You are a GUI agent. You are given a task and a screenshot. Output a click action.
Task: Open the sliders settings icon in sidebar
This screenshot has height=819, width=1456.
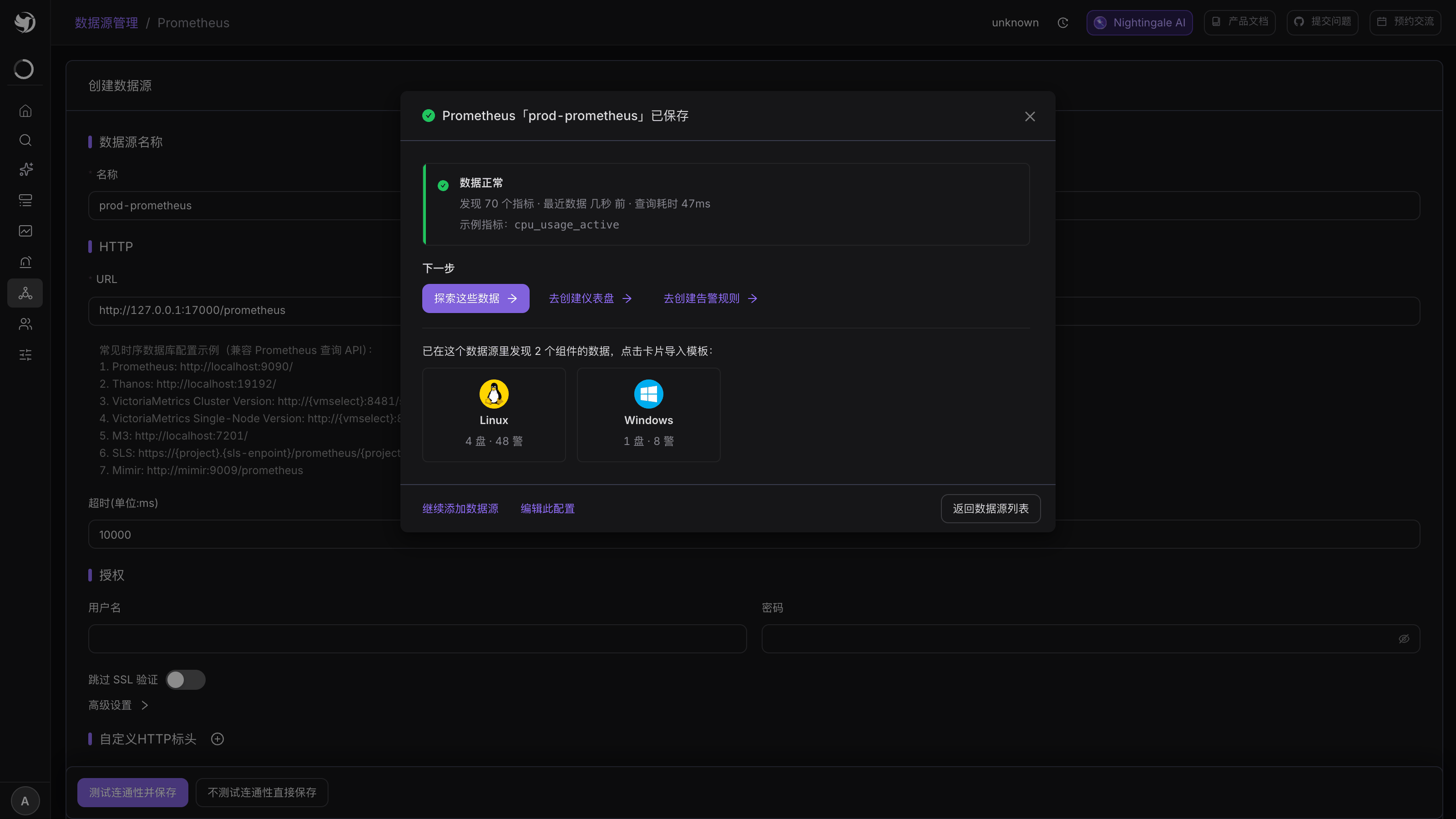coord(25,355)
